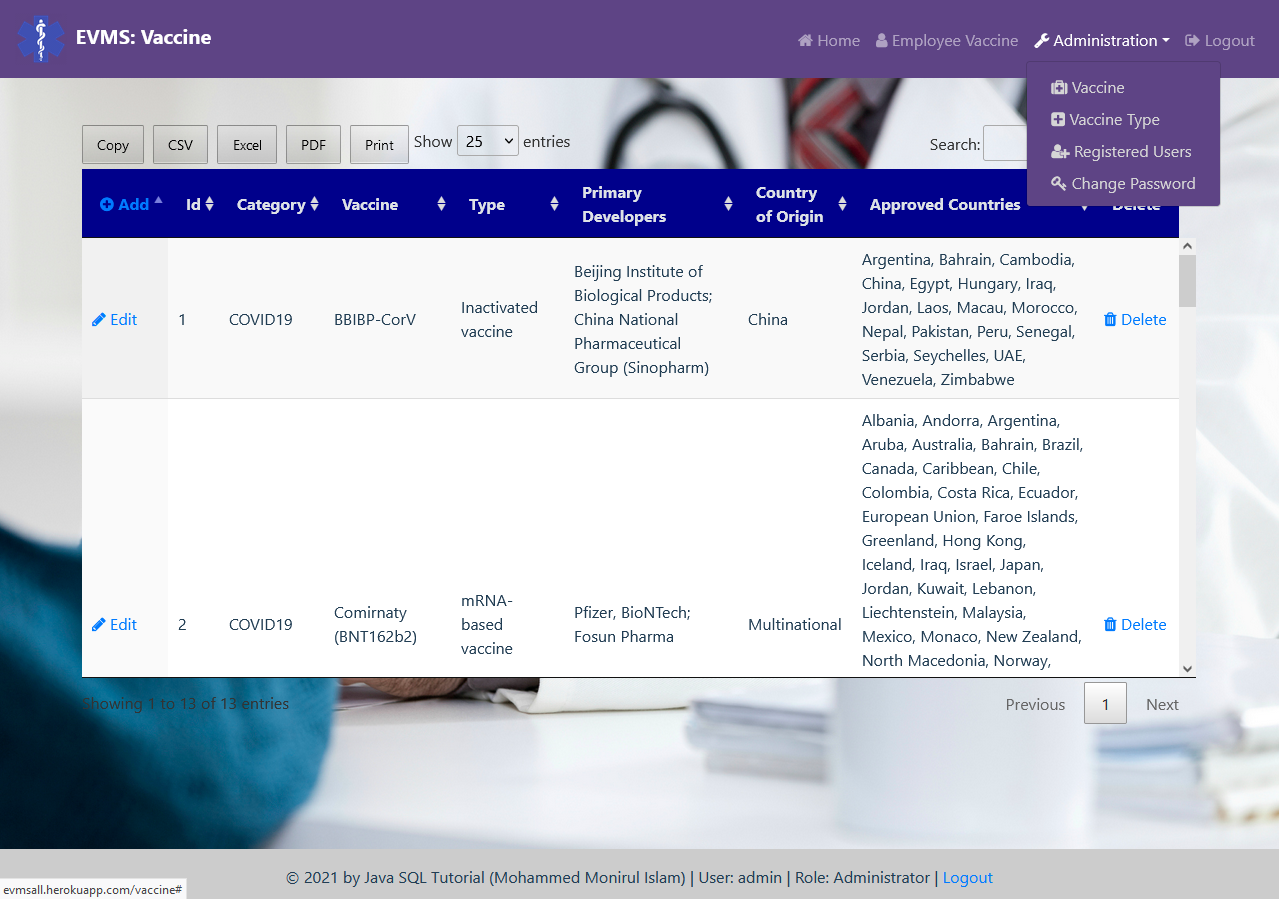Click the caduceus logo icon
The height and width of the screenshot is (900, 1280).
pyautogui.click(x=42, y=39)
